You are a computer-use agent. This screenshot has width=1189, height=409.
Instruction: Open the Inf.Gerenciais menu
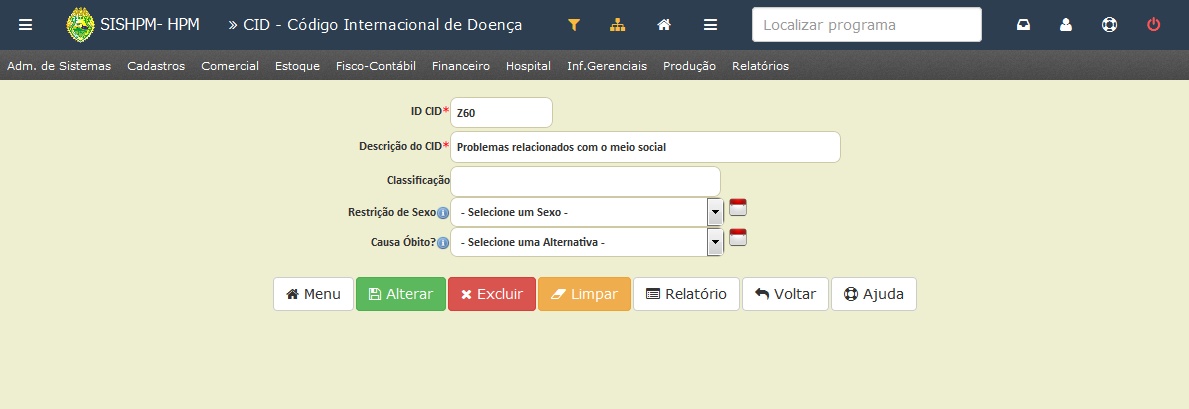pos(607,66)
